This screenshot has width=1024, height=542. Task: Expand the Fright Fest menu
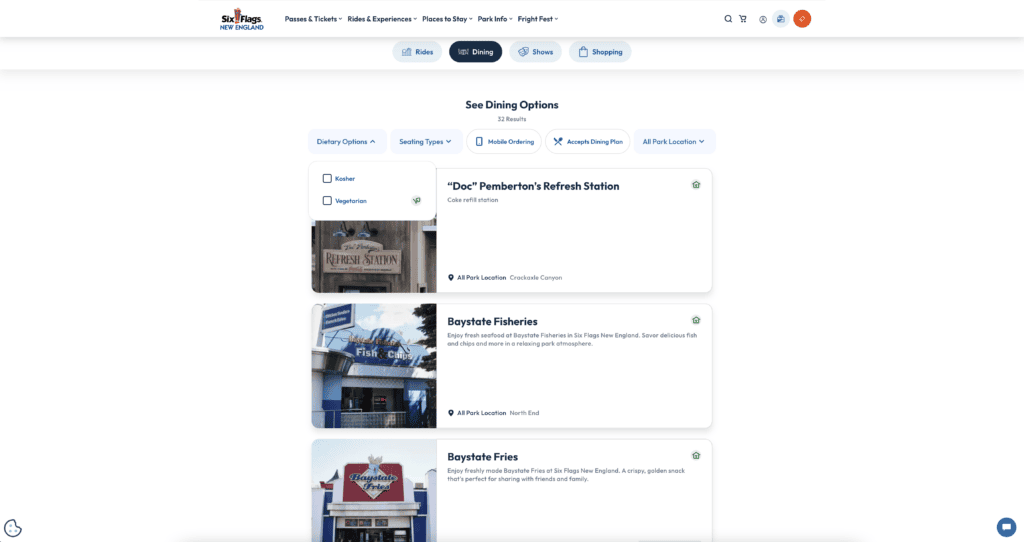click(x=538, y=19)
